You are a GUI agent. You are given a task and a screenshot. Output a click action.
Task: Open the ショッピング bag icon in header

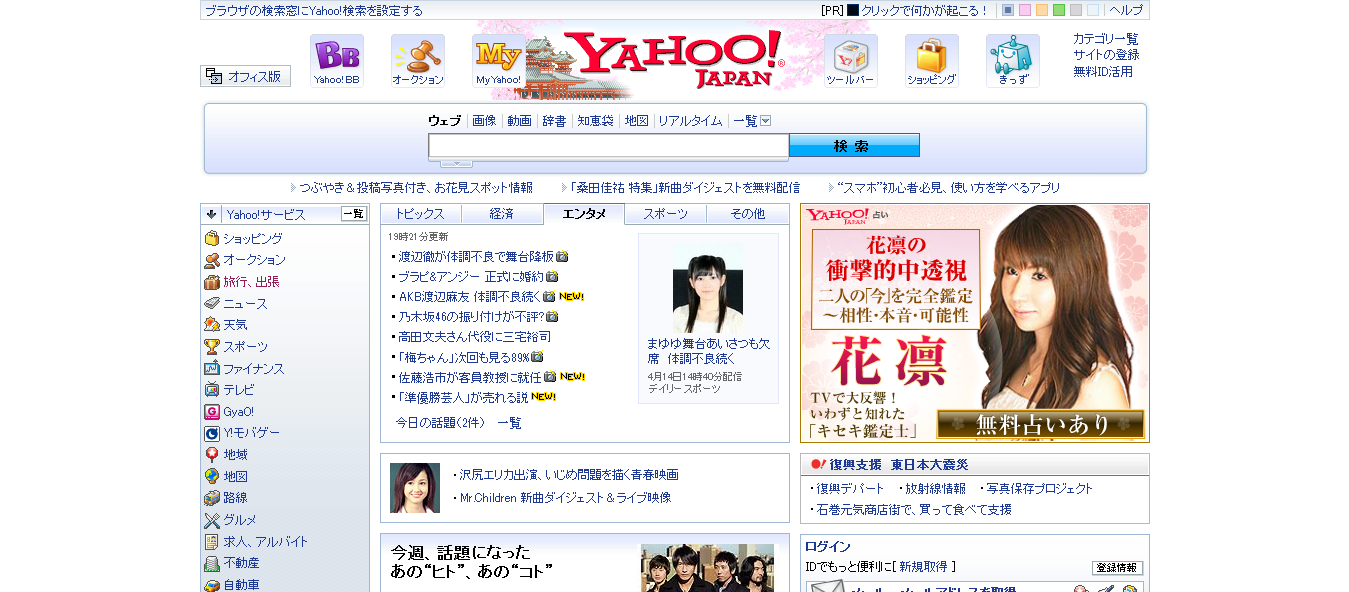pos(932,61)
